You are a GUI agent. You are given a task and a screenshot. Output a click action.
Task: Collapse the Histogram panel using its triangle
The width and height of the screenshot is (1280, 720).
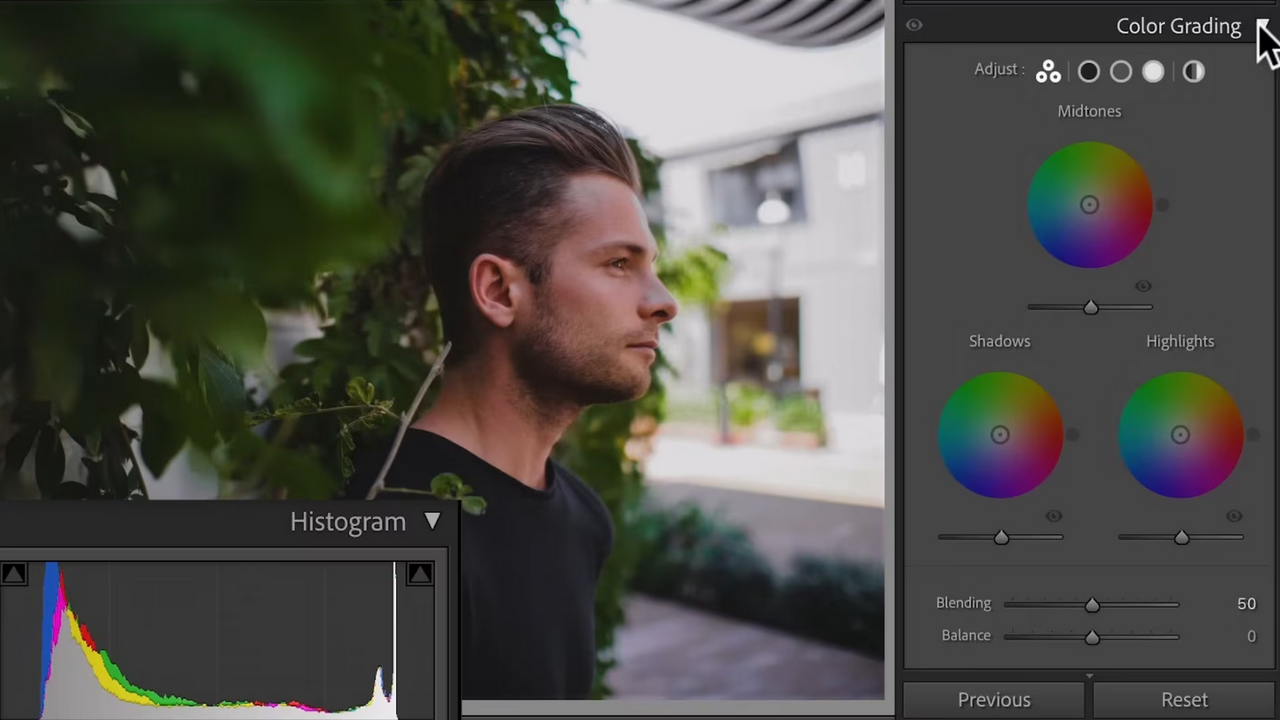coord(432,521)
